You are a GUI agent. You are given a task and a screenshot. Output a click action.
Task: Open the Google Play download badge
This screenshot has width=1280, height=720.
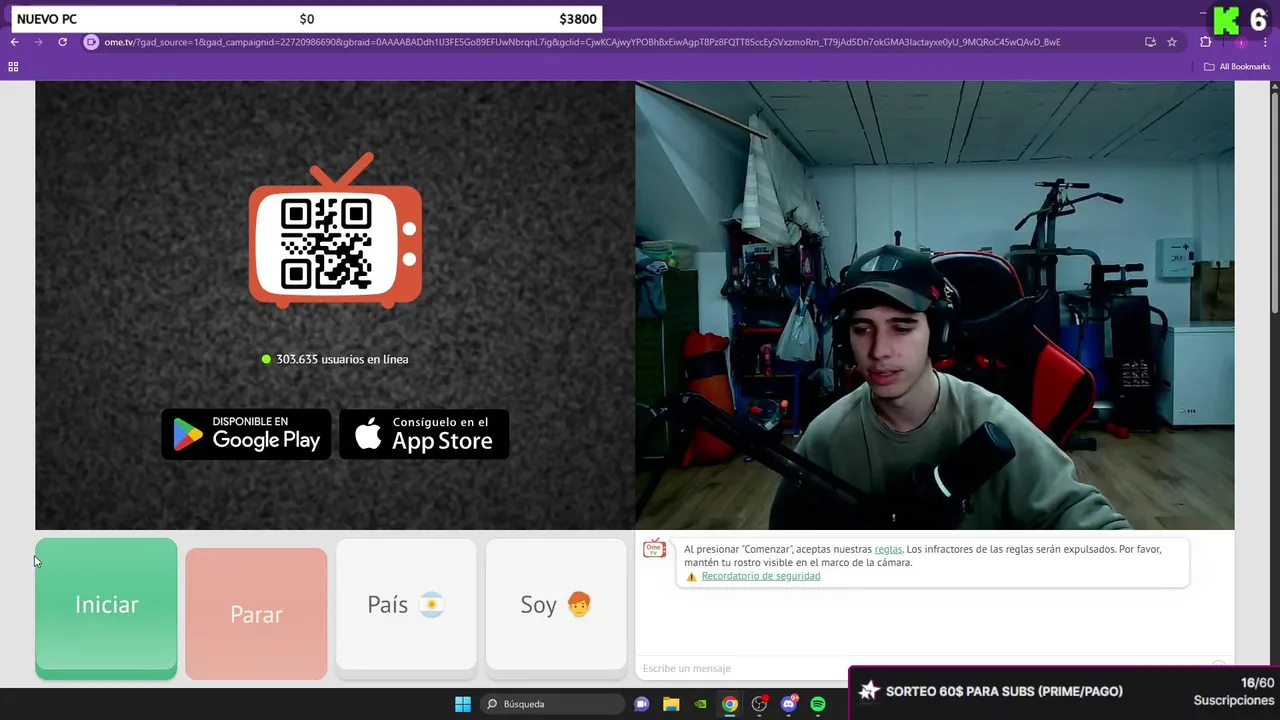point(246,434)
